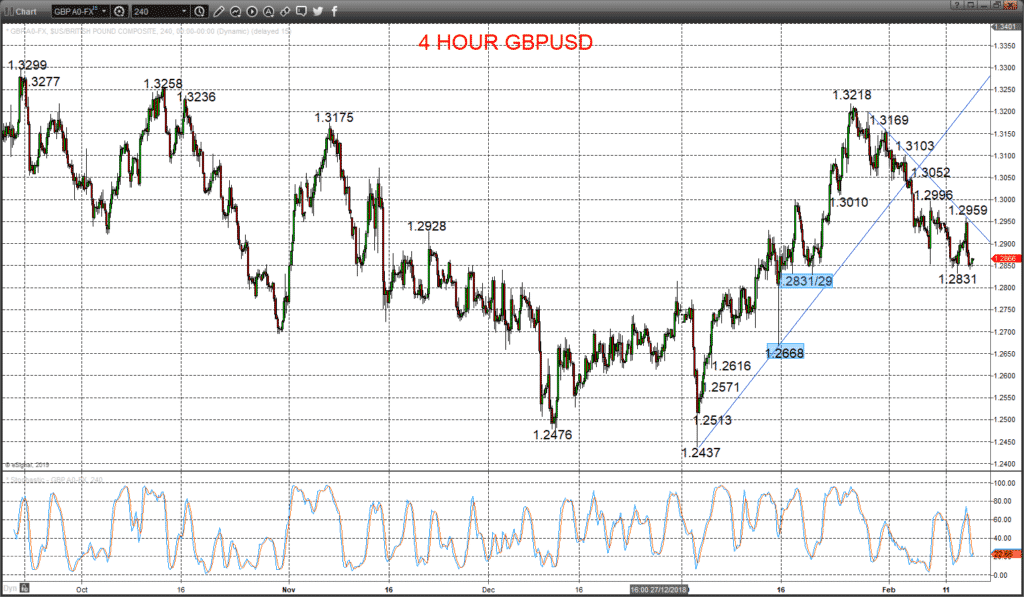Click the red current price marker 1.2866

tap(1004, 259)
